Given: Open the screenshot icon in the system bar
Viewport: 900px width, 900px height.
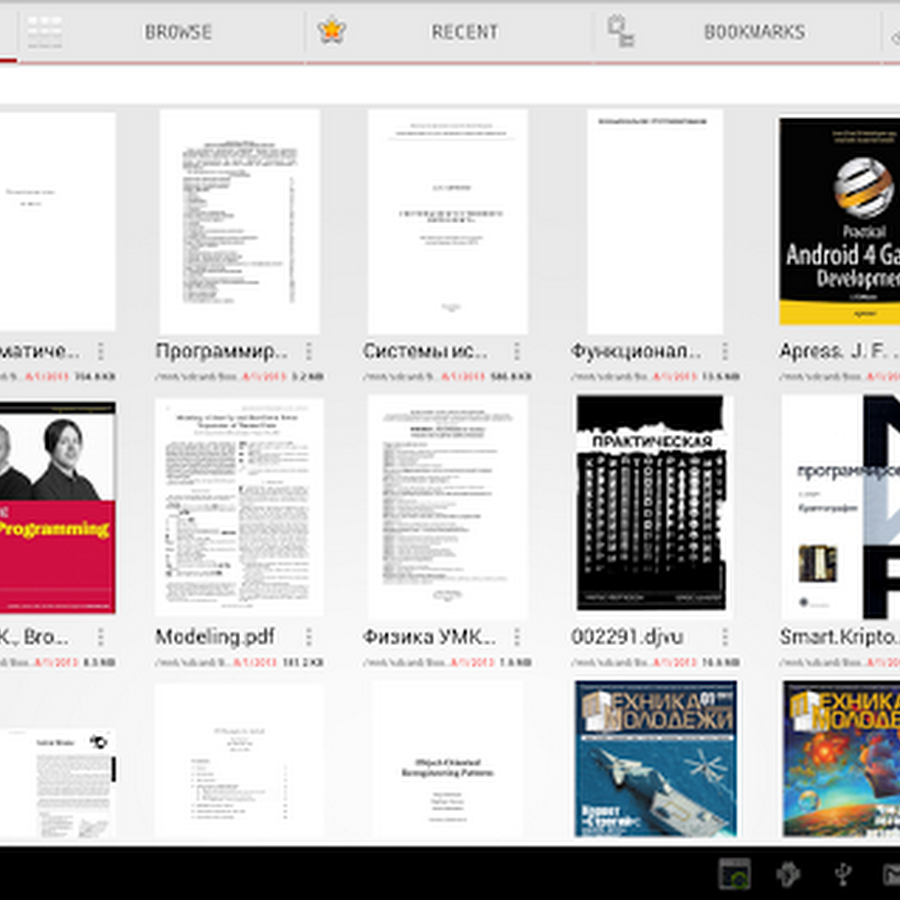Looking at the screenshot, I should tap(735, 874).
